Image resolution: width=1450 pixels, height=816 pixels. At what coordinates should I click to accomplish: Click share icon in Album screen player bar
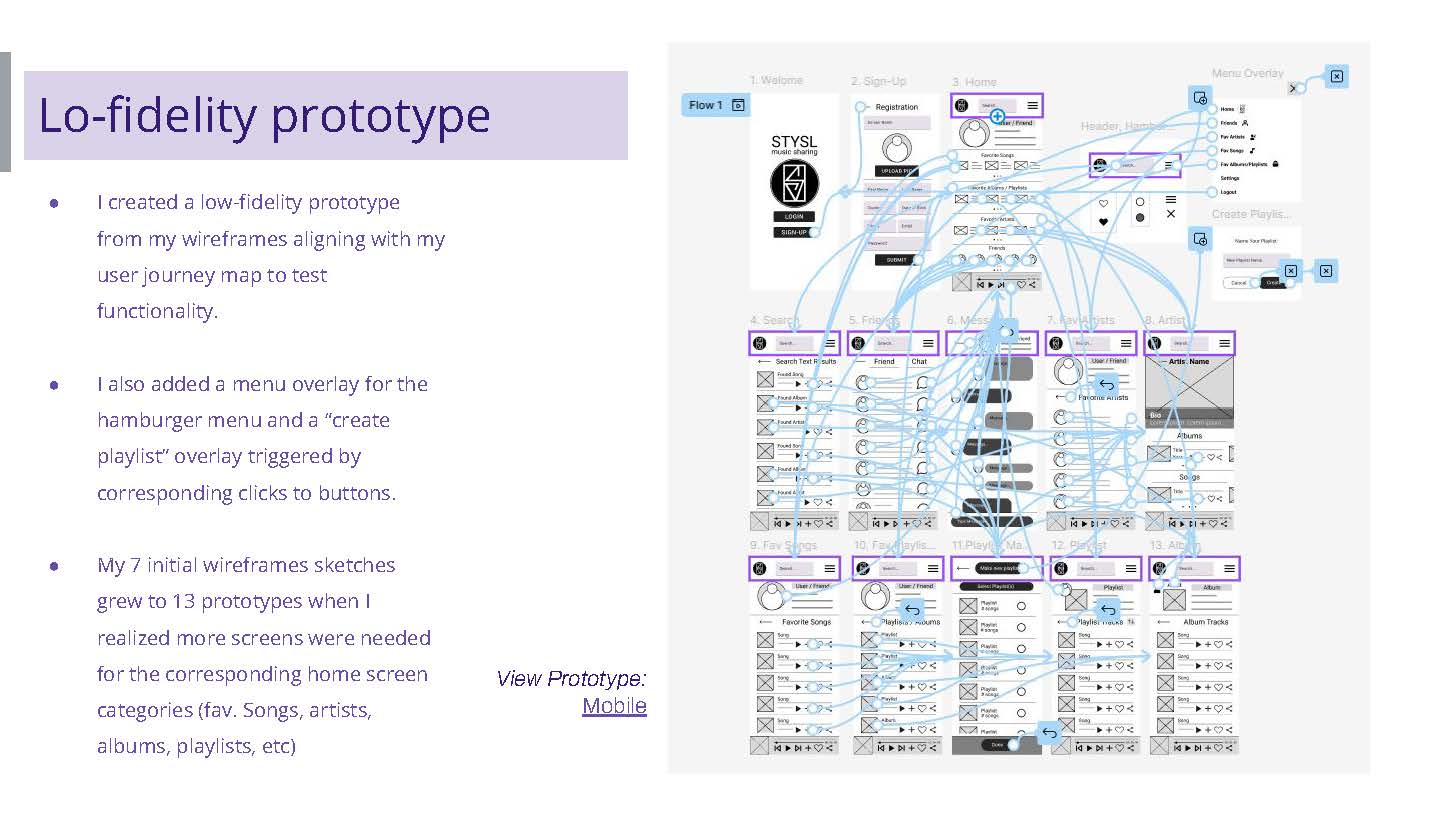1228,747
